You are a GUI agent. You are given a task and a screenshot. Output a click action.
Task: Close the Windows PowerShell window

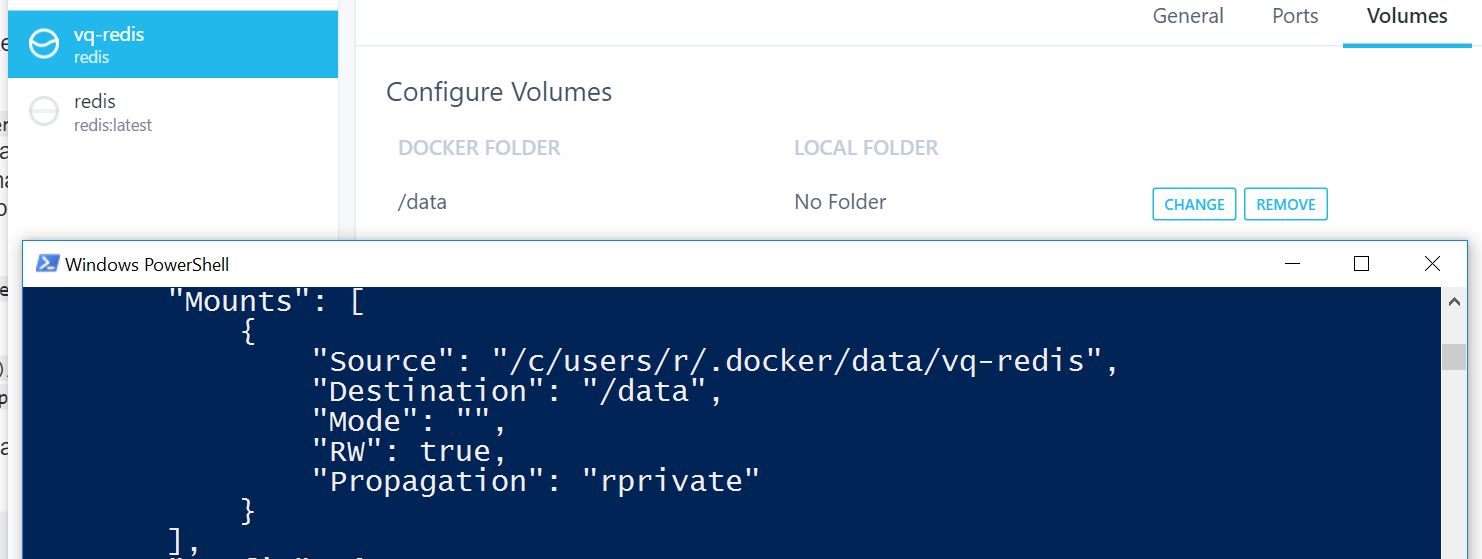click(1432, 264)
